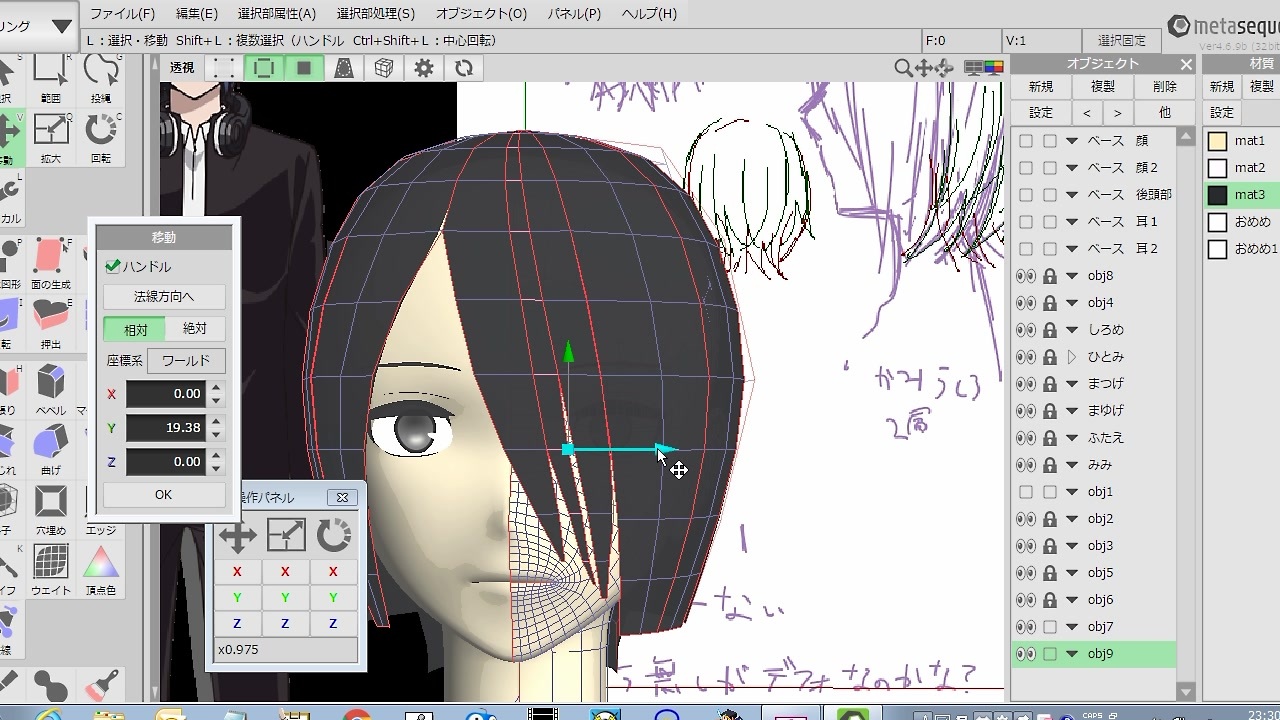Viewport: 1280px width, 720px height.
Task: Open the ワールド coordinate system dropdown
Action: click(186, 361)
